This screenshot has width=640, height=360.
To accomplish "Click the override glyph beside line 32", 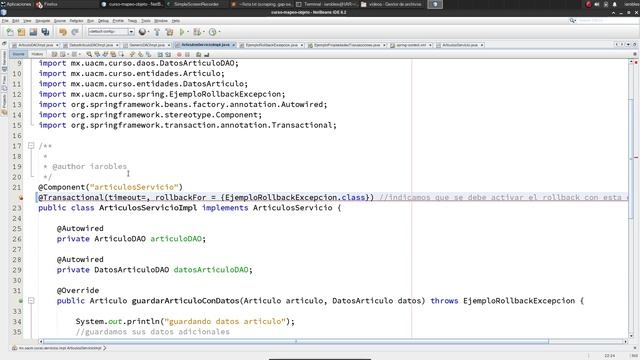I will coord(20,300).
